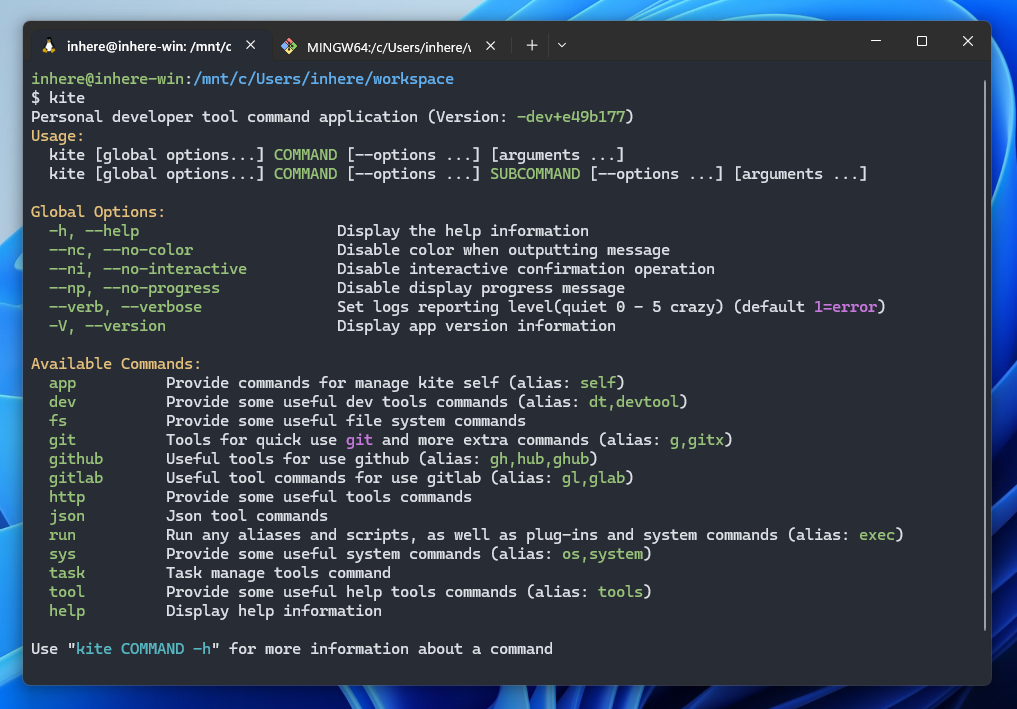Screen dimensions: 1017x709
Task: Click the 'gitlab' command name
Action: pos(76,478)
